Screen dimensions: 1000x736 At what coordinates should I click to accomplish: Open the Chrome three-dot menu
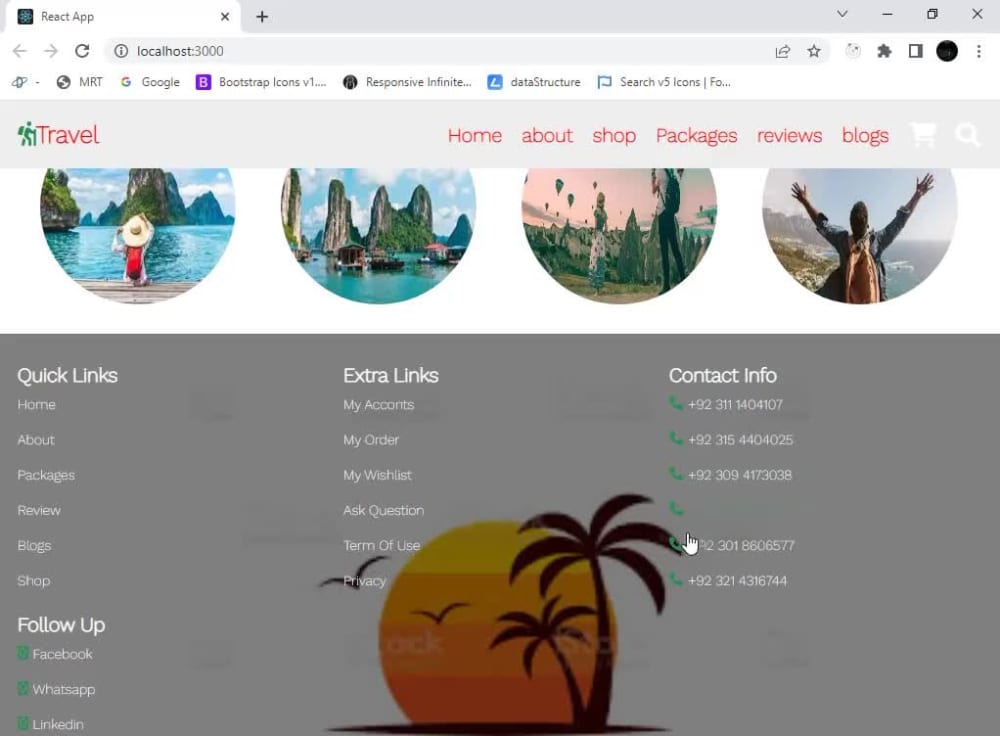click(x=977, y=51)
